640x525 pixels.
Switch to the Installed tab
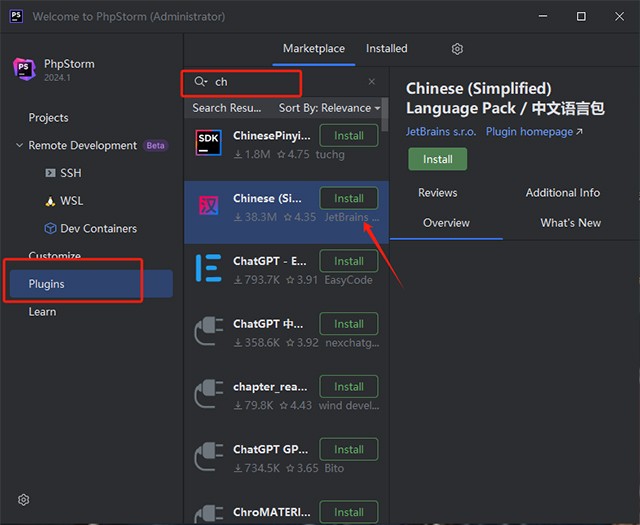click(x=386, y=48)
